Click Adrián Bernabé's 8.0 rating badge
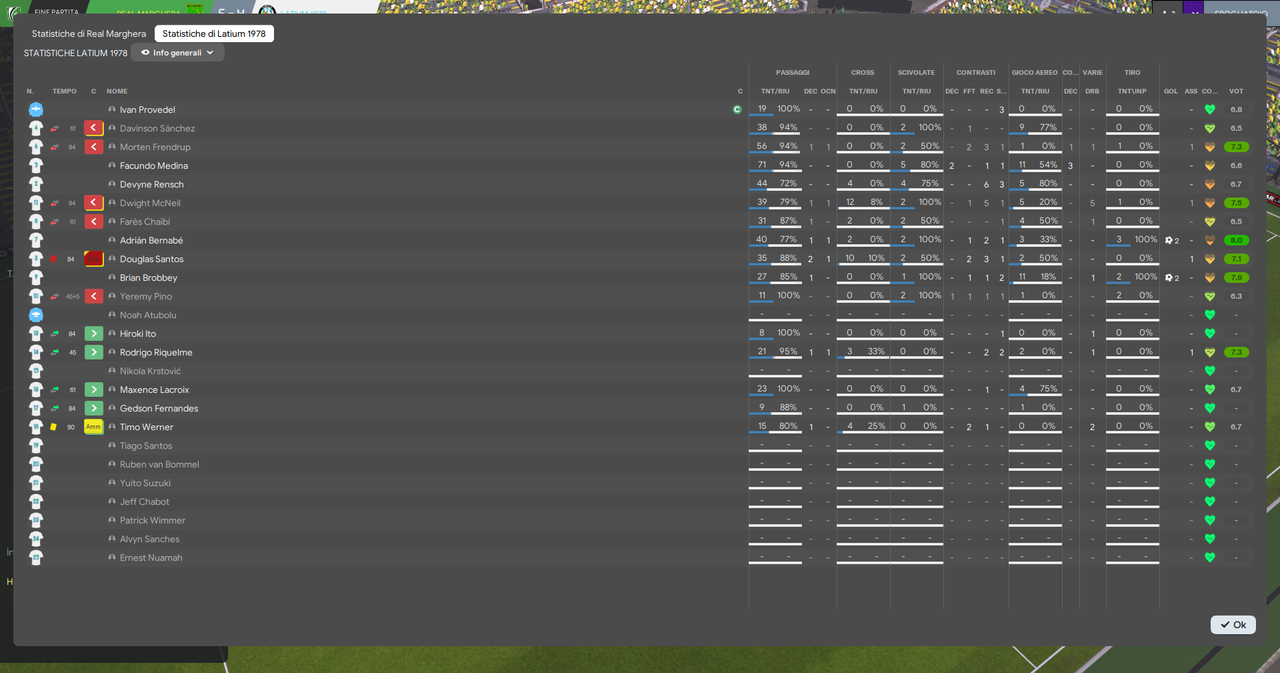The height and width of the screenshot is (673, 1280). [x=1237, y=240]
